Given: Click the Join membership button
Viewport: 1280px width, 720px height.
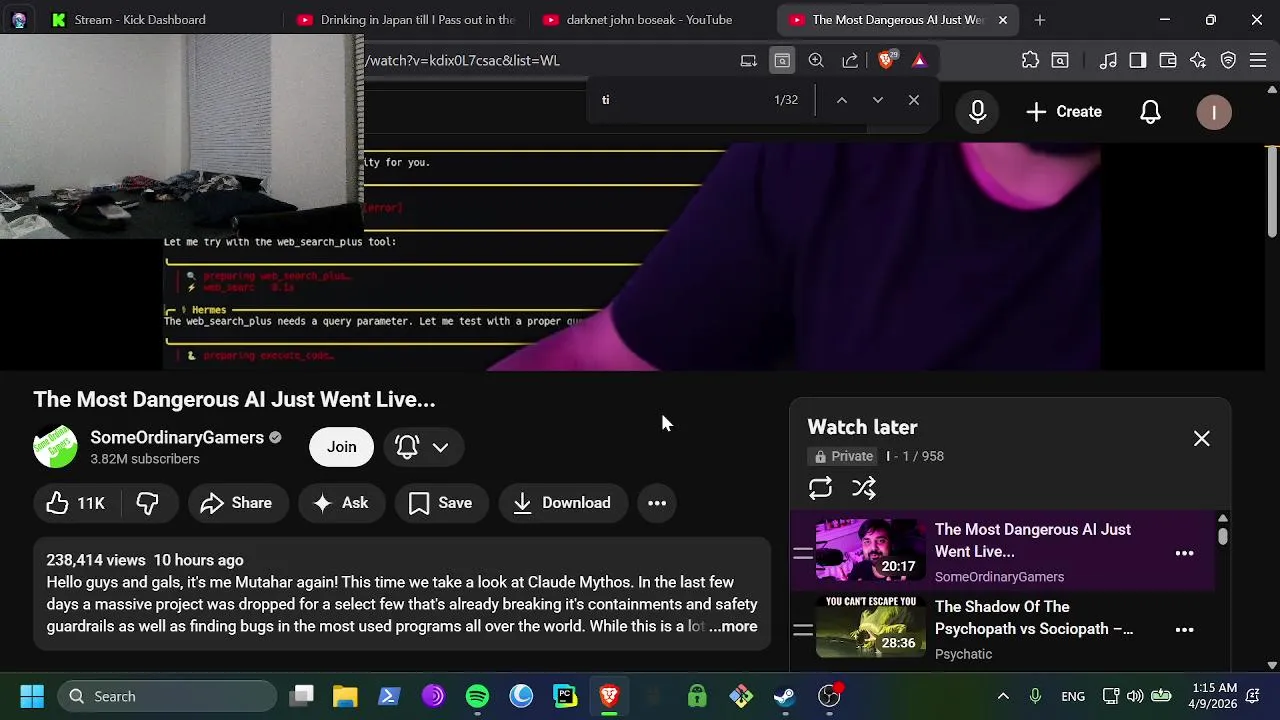Looking at the screenshot, I should 341,447.
